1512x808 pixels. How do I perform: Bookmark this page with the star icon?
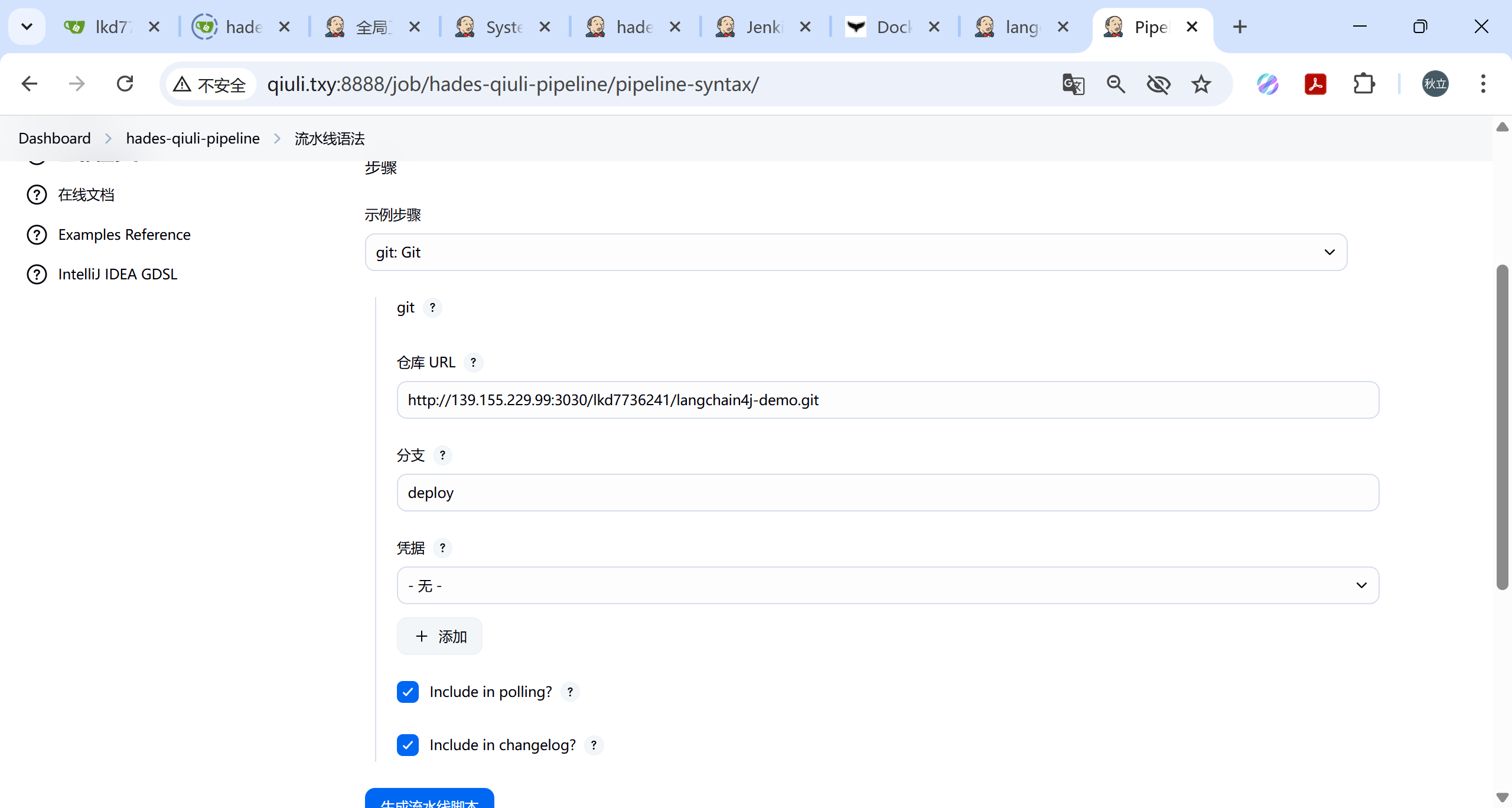point(1201,84)
